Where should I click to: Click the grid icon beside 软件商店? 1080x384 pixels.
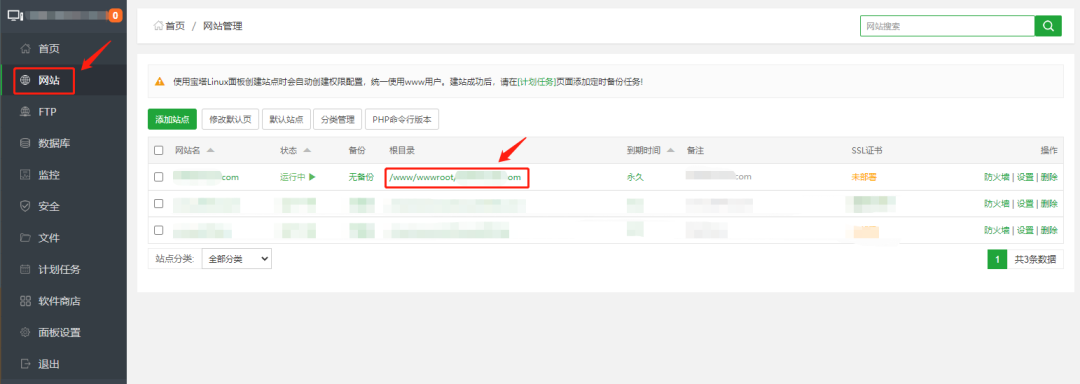click(x=25, y=301)
